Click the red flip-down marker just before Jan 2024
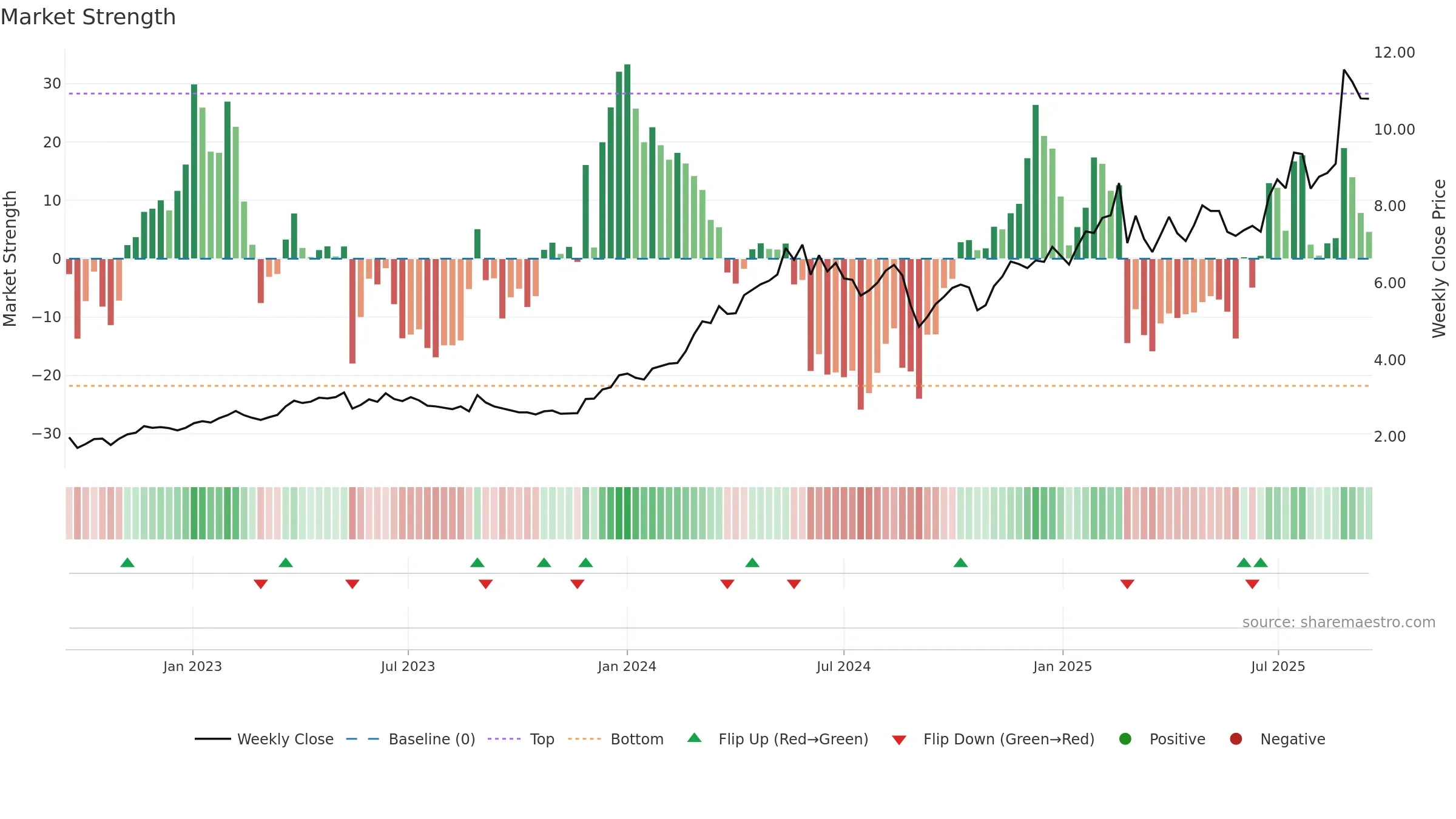 point(577,584)
